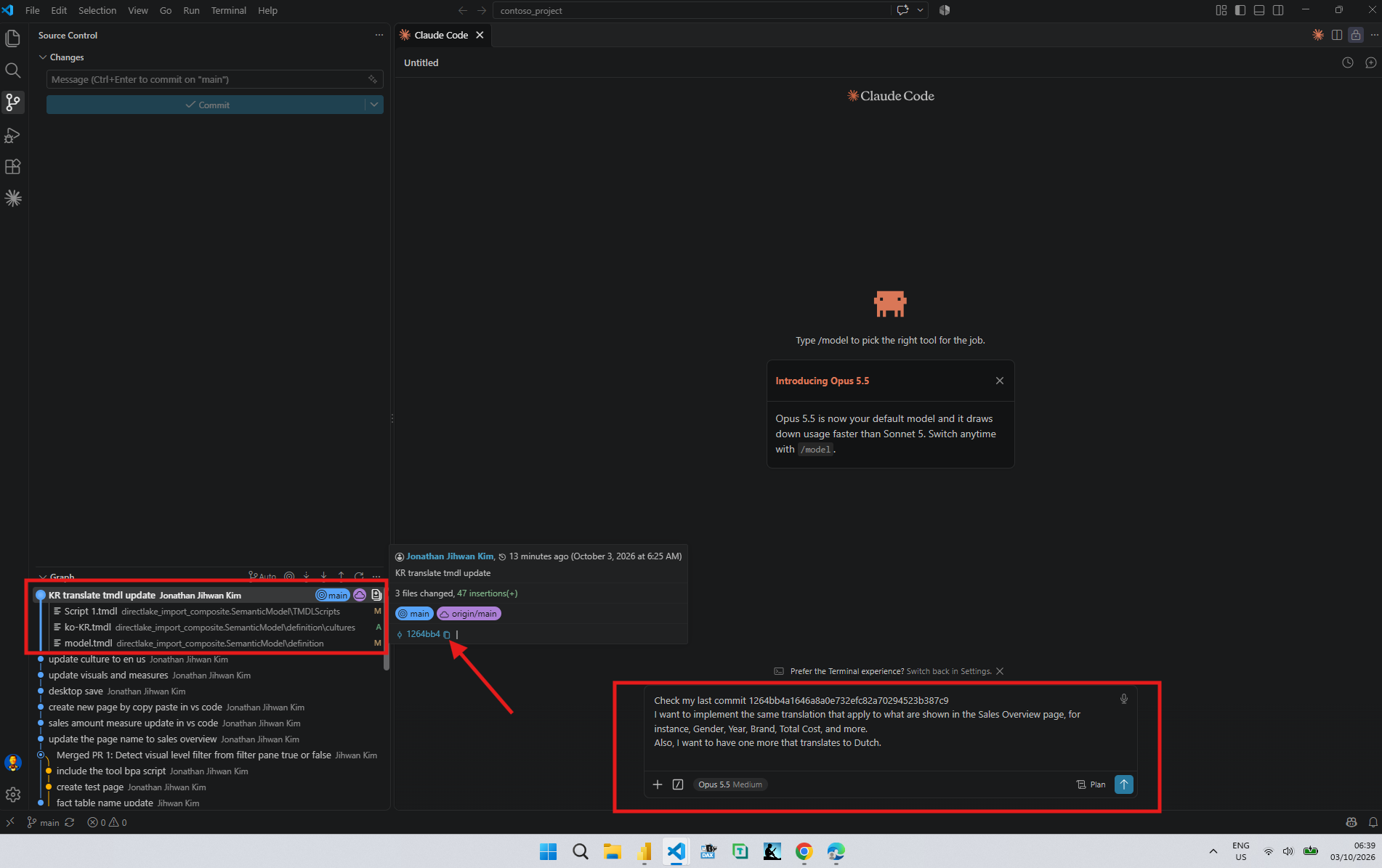Click the commit hash link 1264bb4
This screenshot has height=868, width=1382.
[423, 634]
